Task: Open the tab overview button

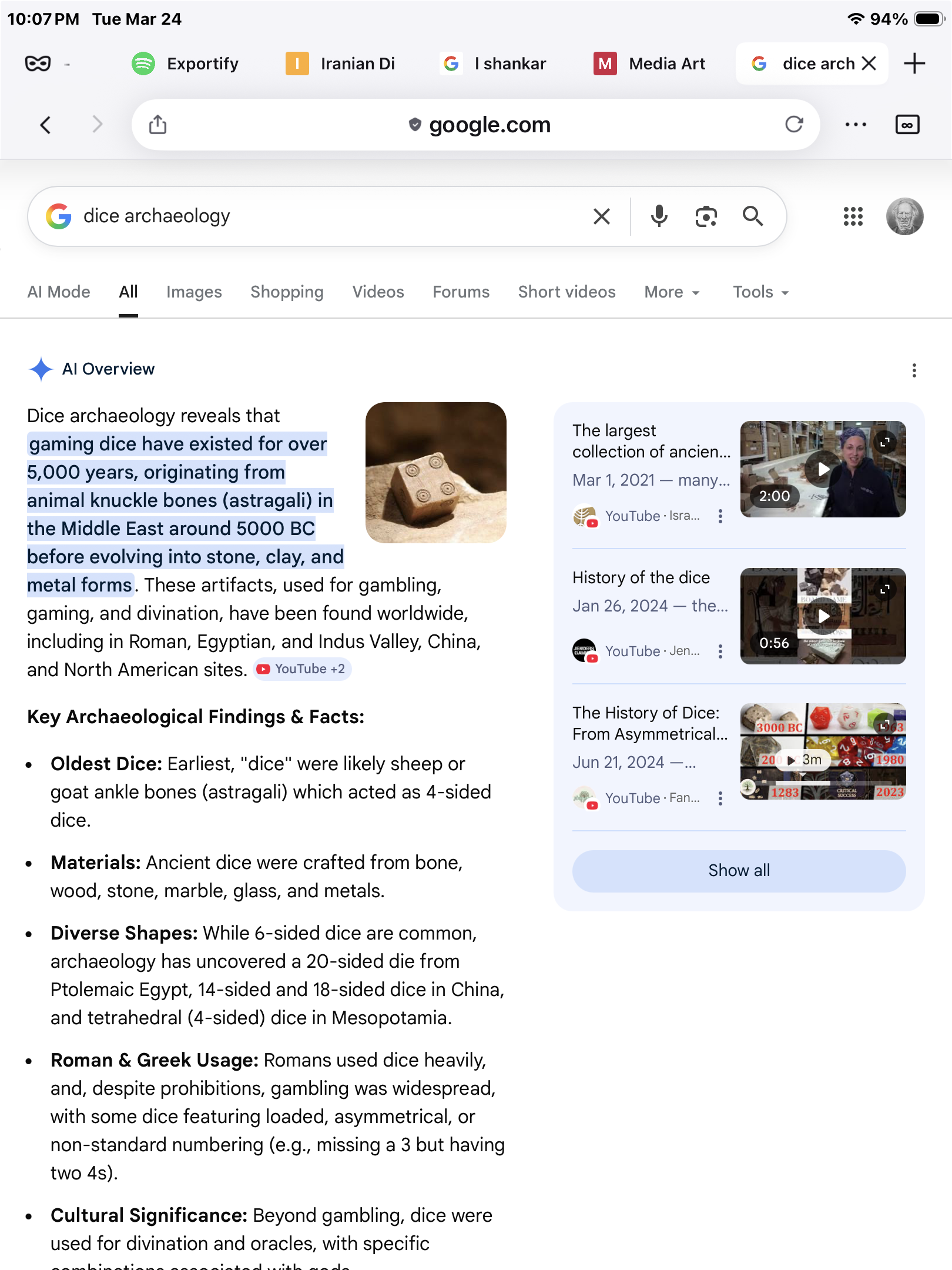Action: (907, 125)
